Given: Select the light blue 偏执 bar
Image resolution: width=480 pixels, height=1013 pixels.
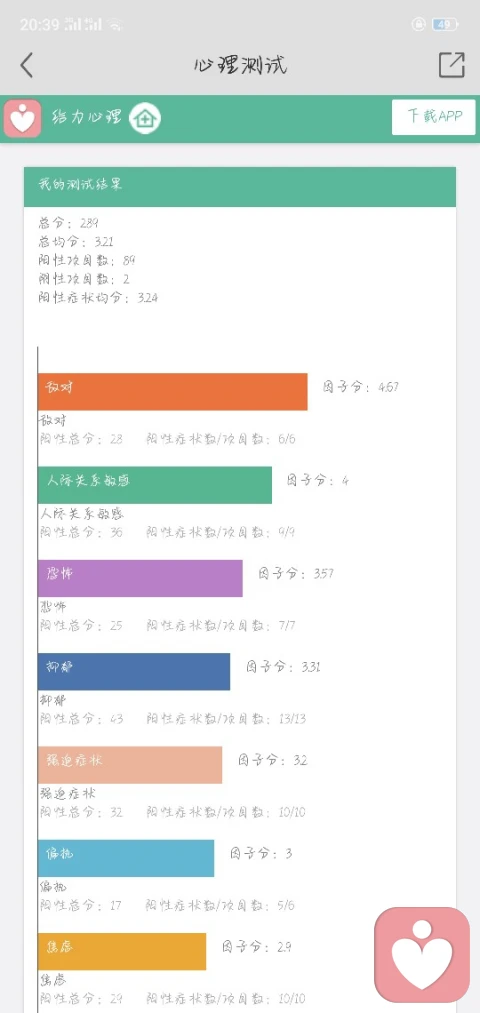Looking at the screenshot, I should coord(126,858).
